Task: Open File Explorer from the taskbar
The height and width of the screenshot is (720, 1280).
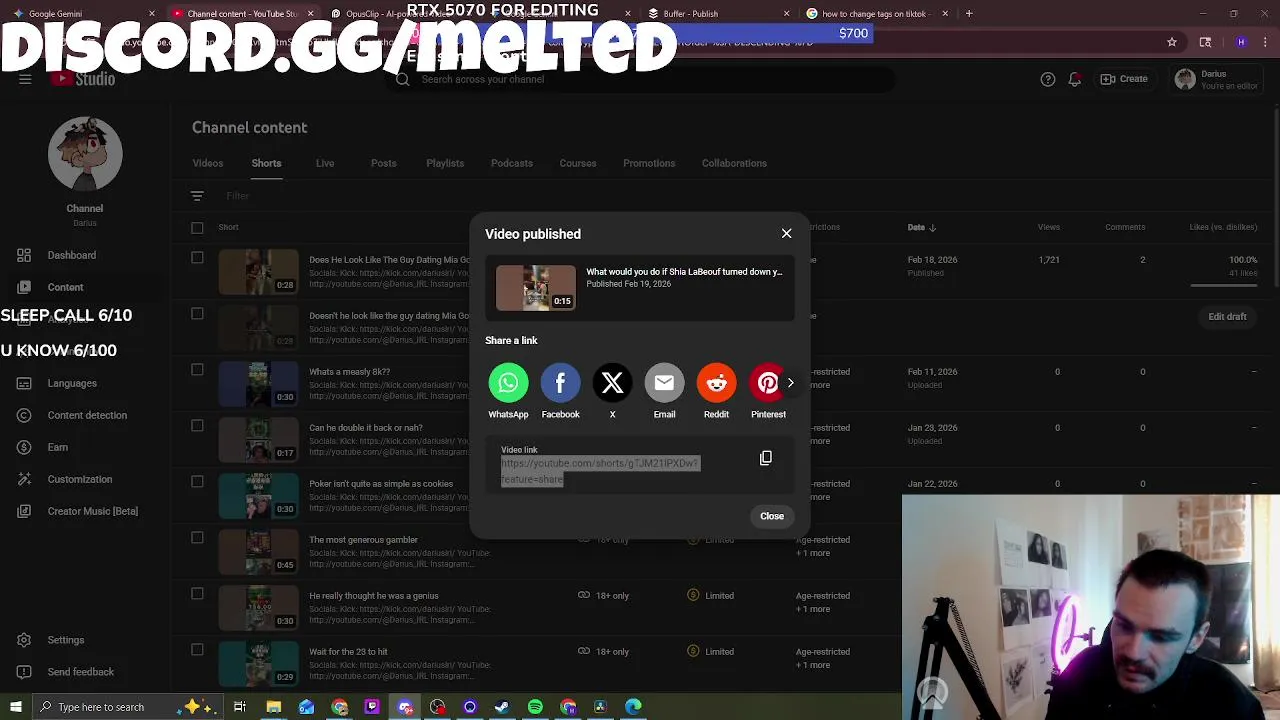Action: tap(273, 707)
